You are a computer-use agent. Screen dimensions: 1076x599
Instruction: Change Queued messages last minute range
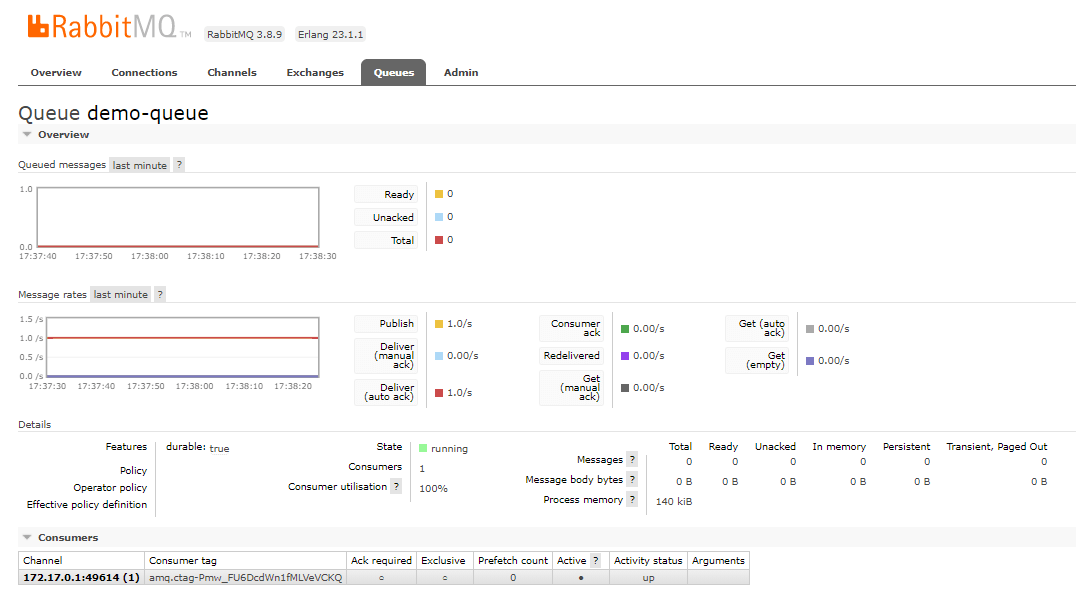click(140, 165)
